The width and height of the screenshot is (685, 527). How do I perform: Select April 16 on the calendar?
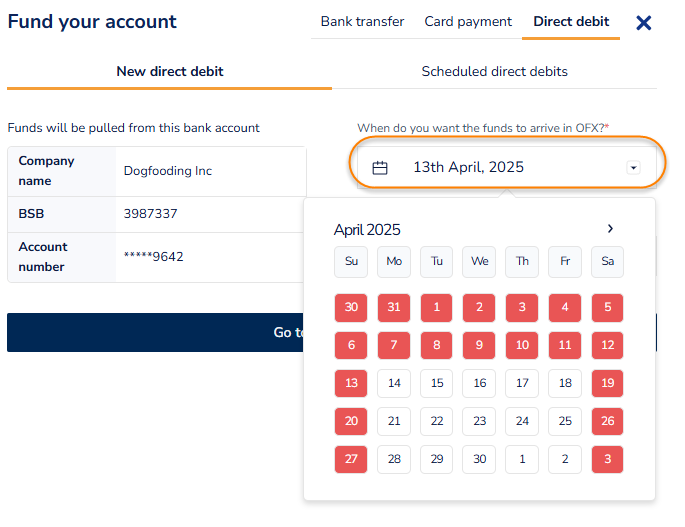480,383
